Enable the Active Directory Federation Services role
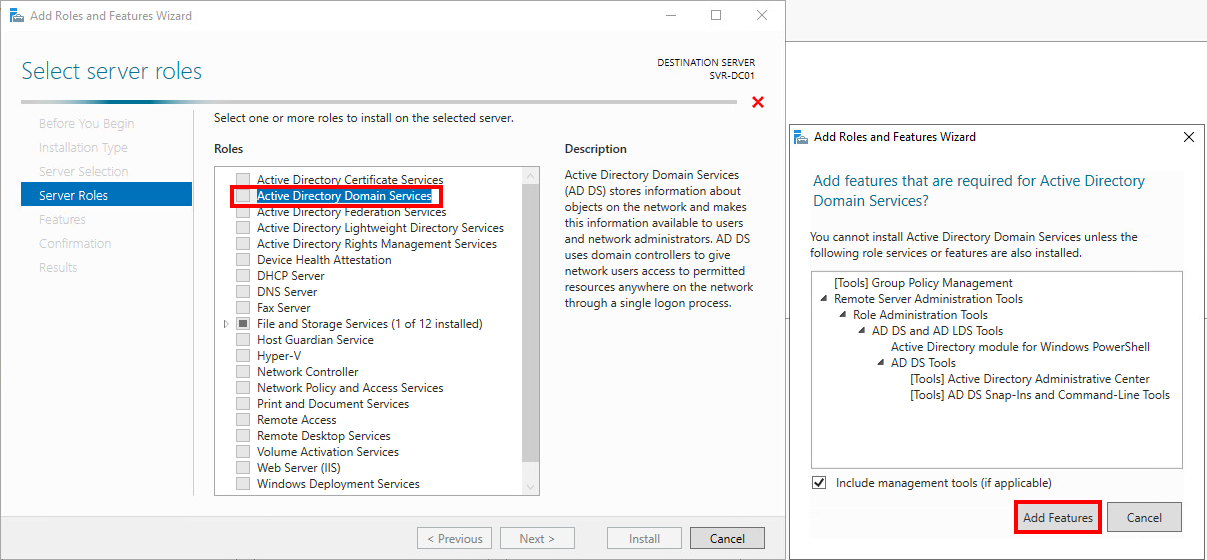1207x560 pixels. coord(243,212)
